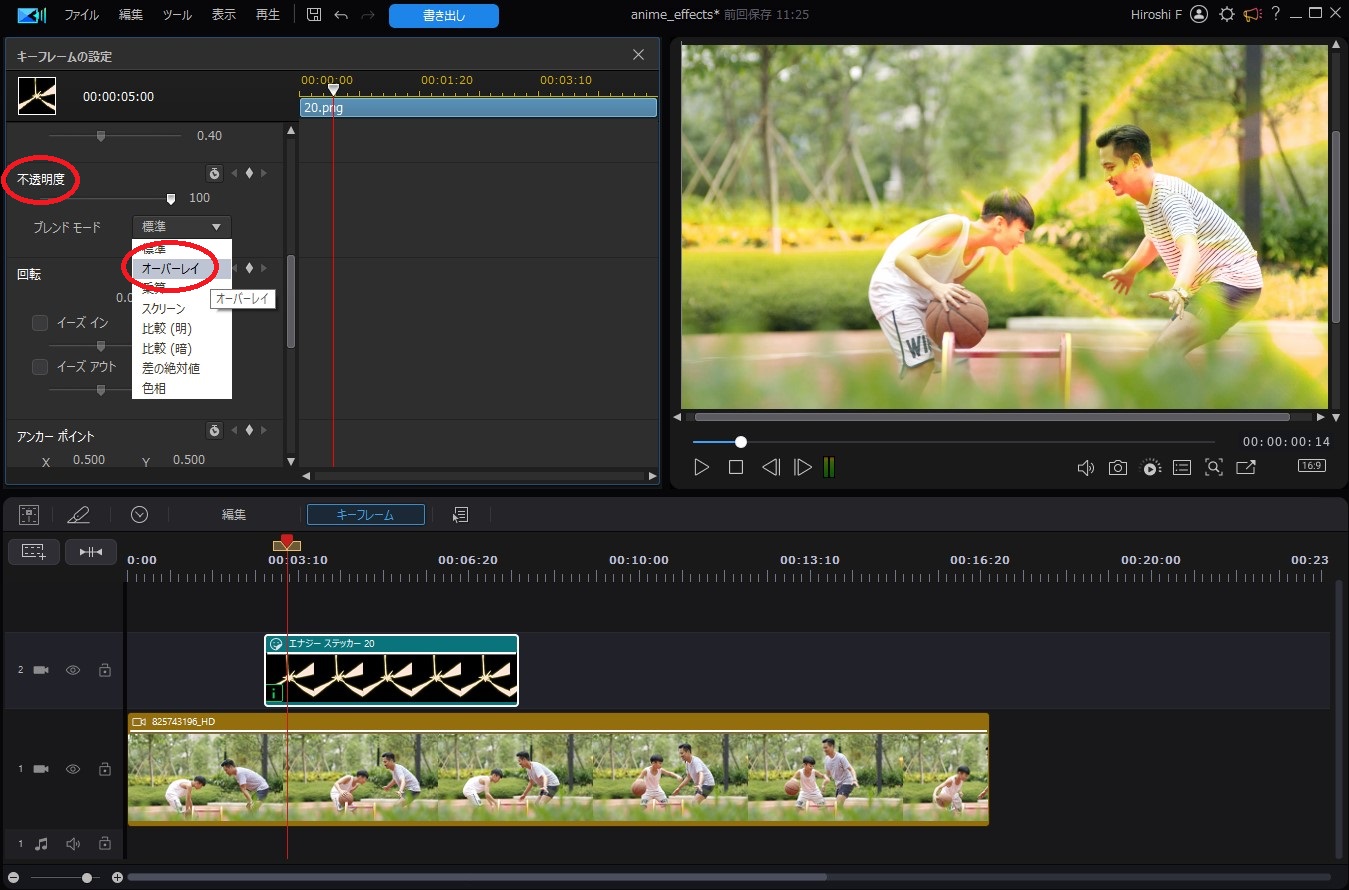Open the preview zoom icon

(1214, 467)
